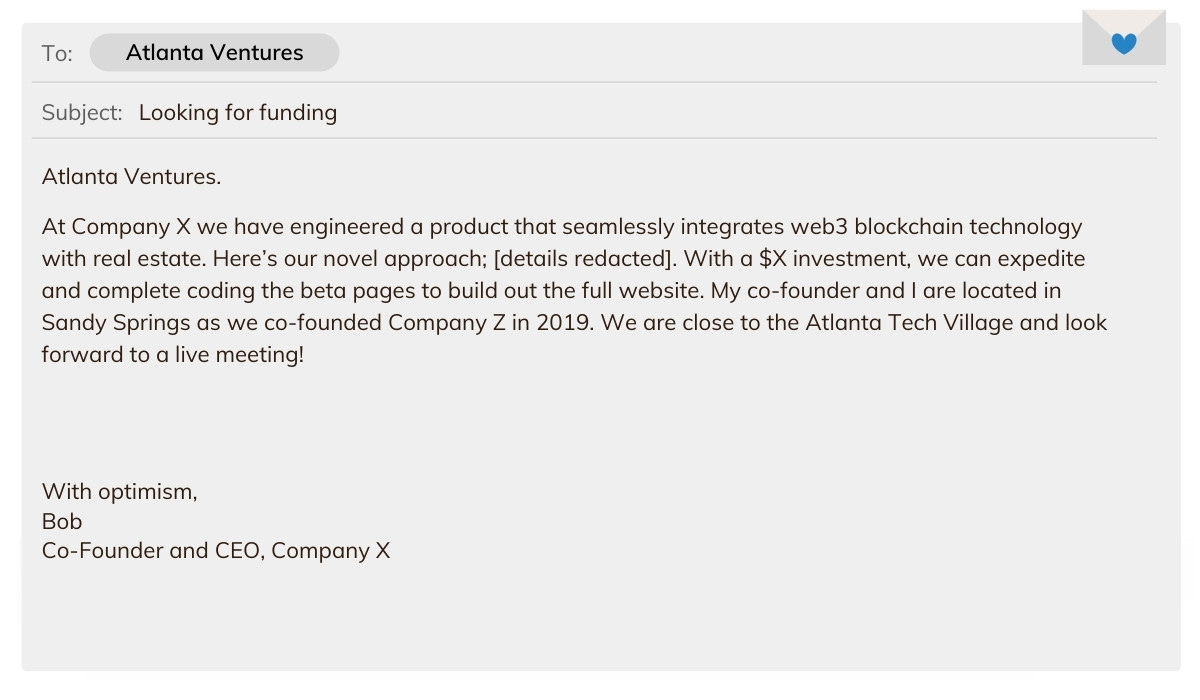Click the words 'Company X' in first sentence

point(120,227)
